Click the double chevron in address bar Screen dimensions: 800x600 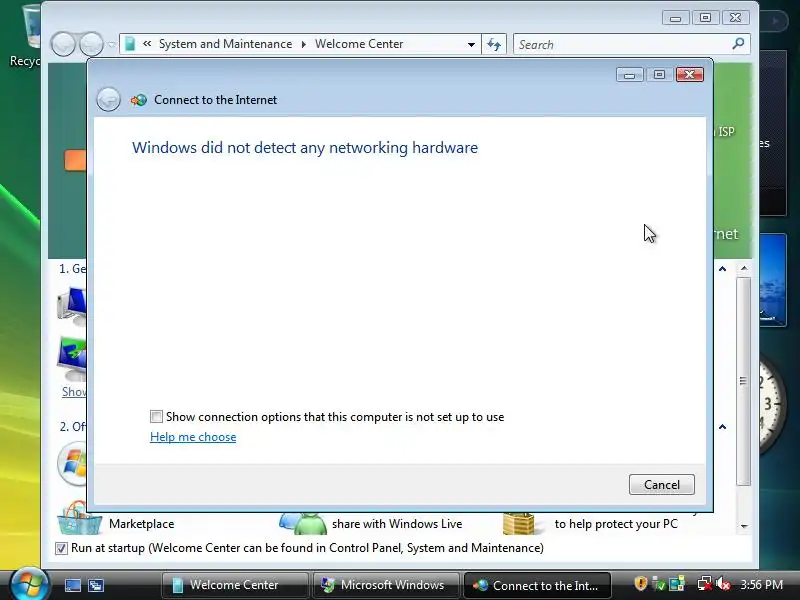click(x=147, y=44)
